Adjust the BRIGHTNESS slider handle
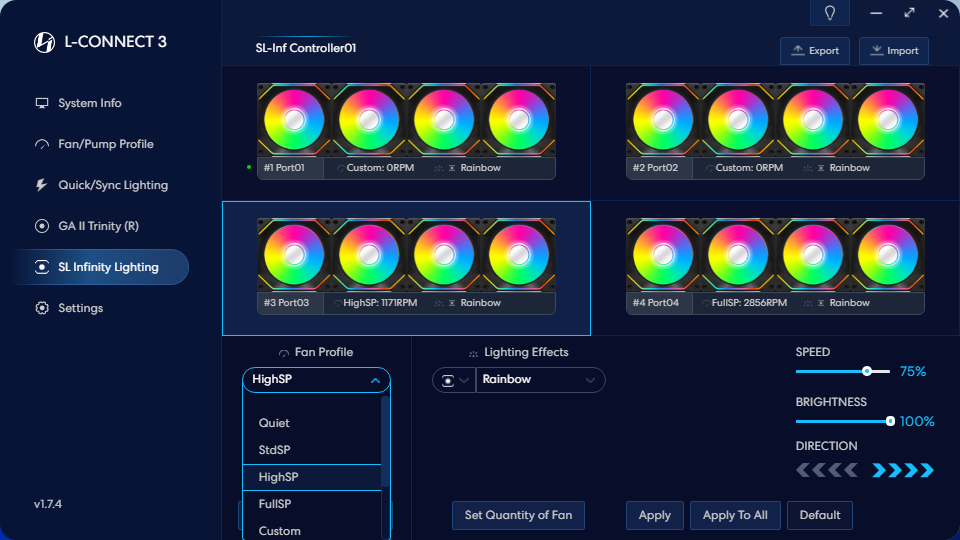Screen dimensions: 960x540 (x=890, y=421)
